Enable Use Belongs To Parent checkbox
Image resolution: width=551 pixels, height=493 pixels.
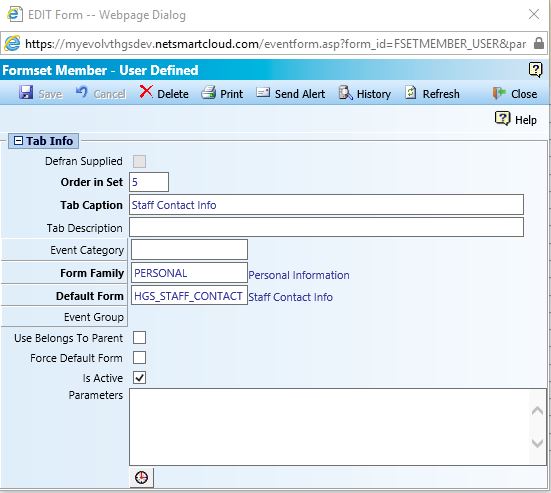(x=140, y=338)
